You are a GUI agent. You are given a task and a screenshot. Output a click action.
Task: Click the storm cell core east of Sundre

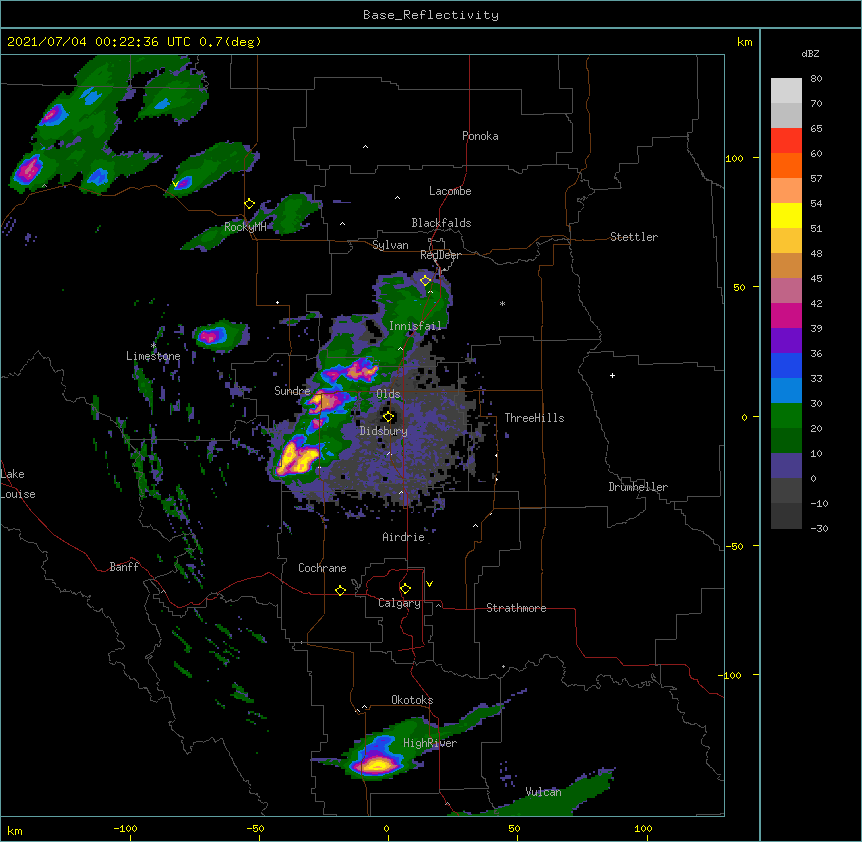point(327,401)
